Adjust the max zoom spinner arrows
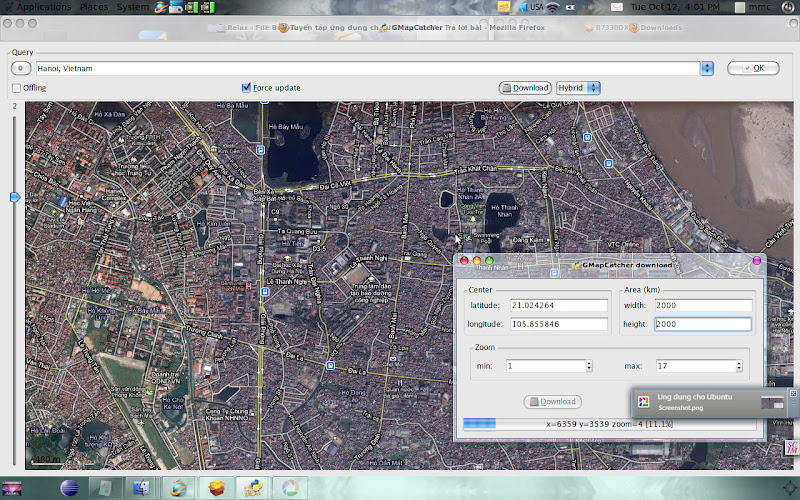The width and height of the screenshot is (800, 500). (x=739, y=366)
